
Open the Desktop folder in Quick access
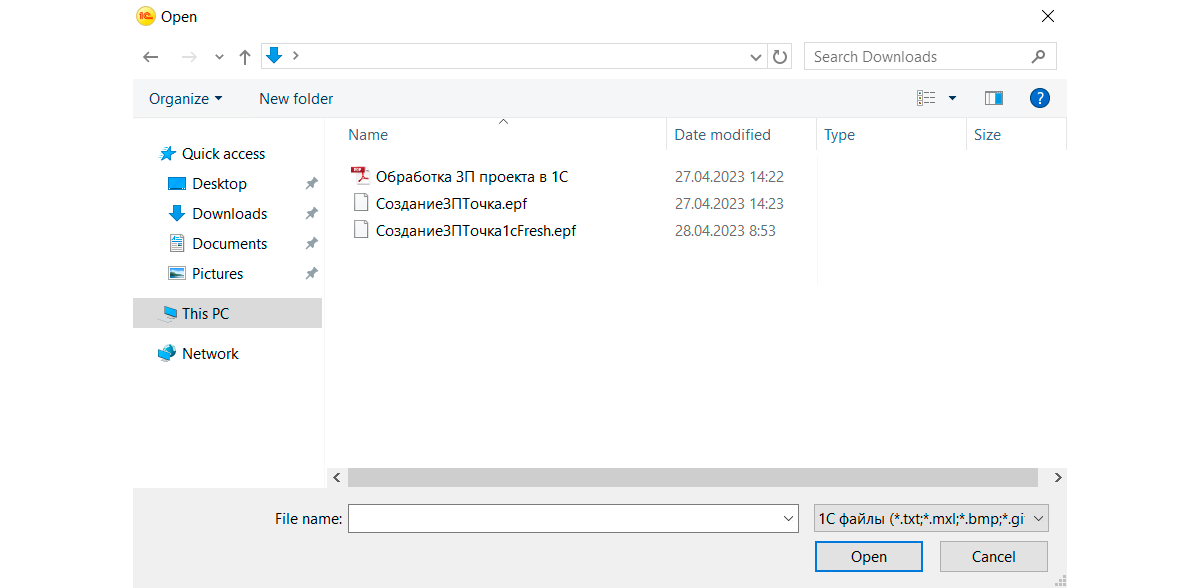click(x=219, y=184)
